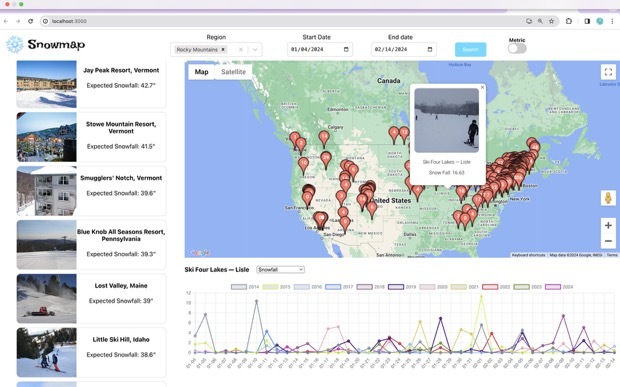Select Blue Knob All Seasons Resort title

coord(121,235)
